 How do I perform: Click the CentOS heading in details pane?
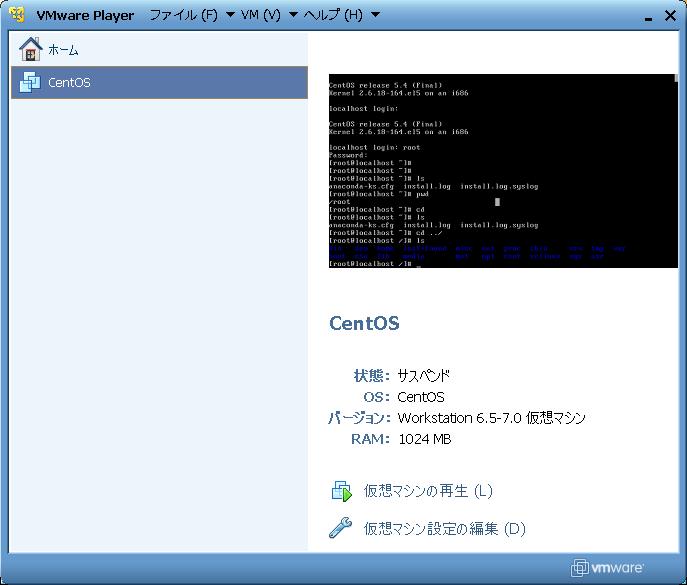(x=364, y=323)
